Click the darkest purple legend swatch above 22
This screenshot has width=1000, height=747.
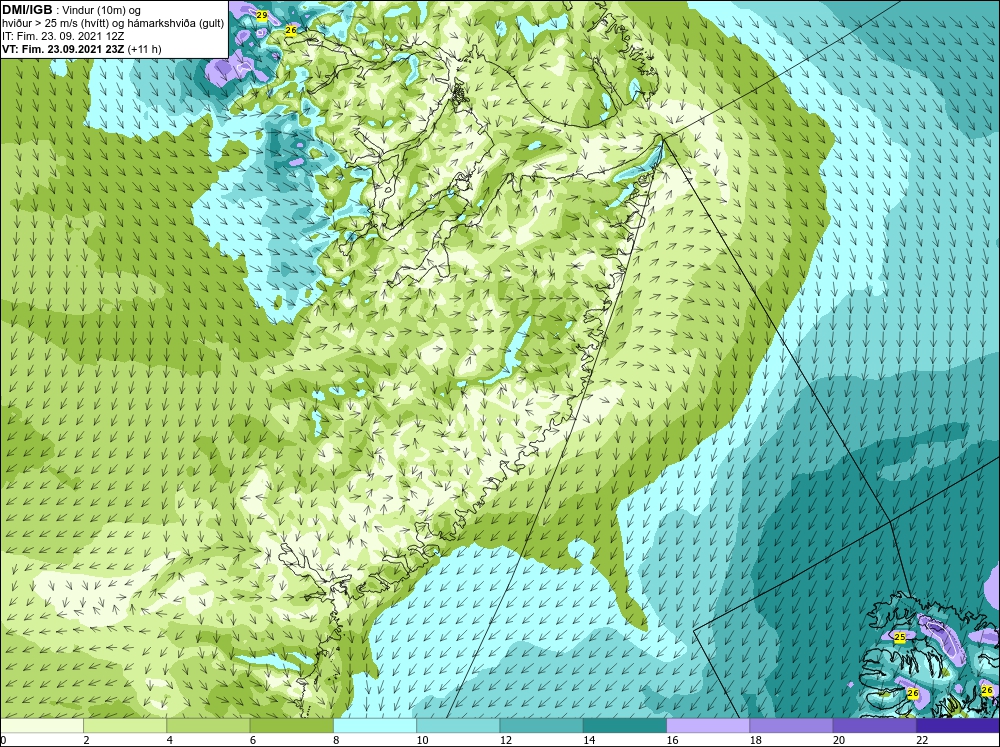[958, 726]
